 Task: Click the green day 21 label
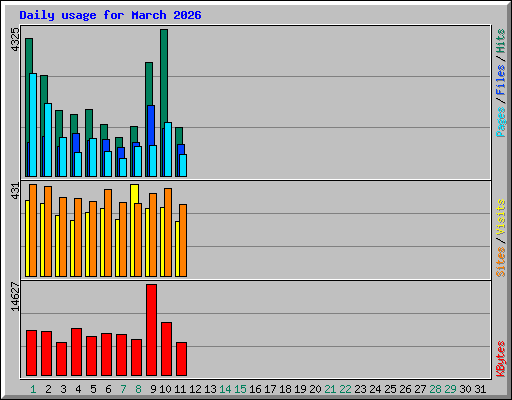click(330, 389)
